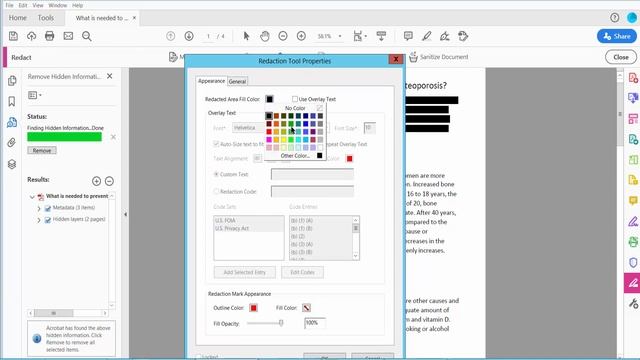
Task: Click the fit page scrolling icon
Action: pos(358,36)
